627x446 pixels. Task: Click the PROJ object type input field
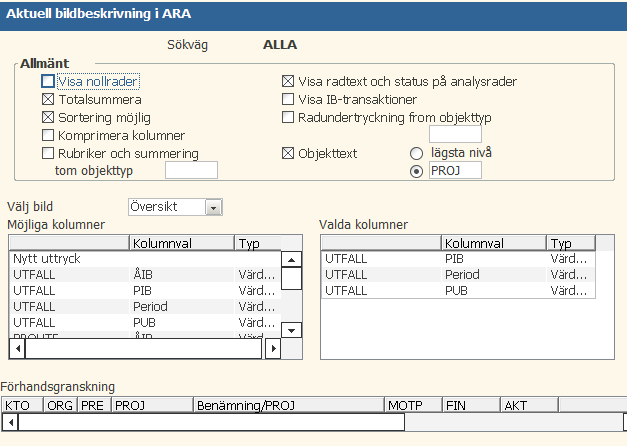coord(455,171)
